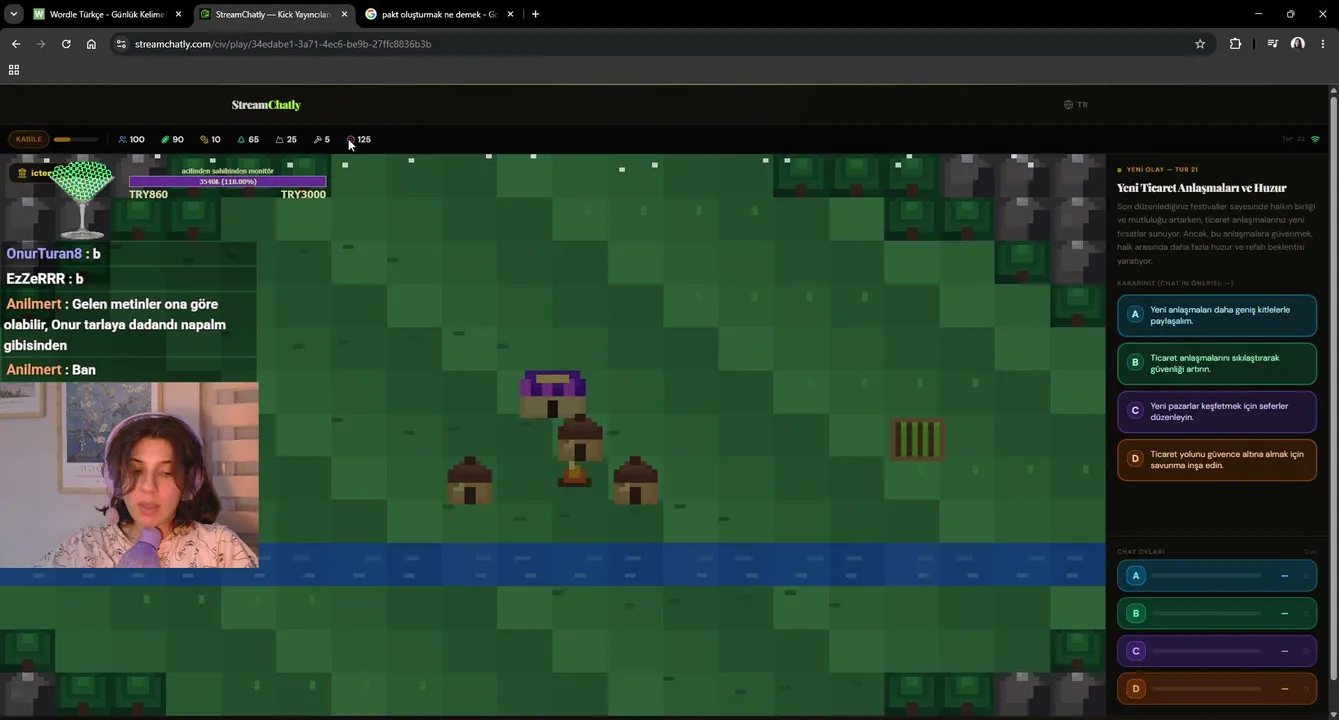Reload the page with the refresh icon
Viewport: 1339px width, 720px height.
[x=66, y=44]
